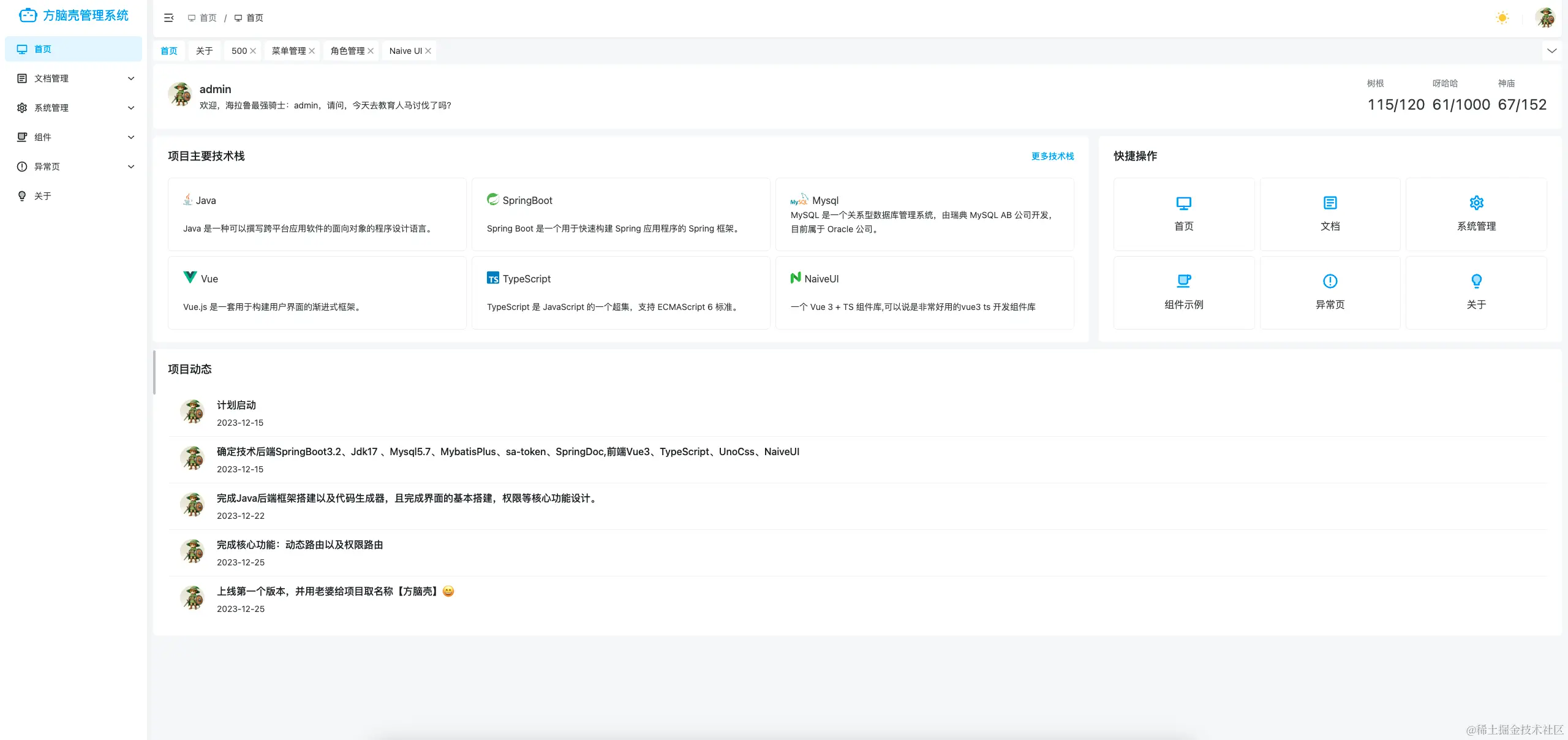Screen dimensions: 1568x740
Task: Click the 首页 monitor icon in quick actions
Action: tap(1183, 203)
